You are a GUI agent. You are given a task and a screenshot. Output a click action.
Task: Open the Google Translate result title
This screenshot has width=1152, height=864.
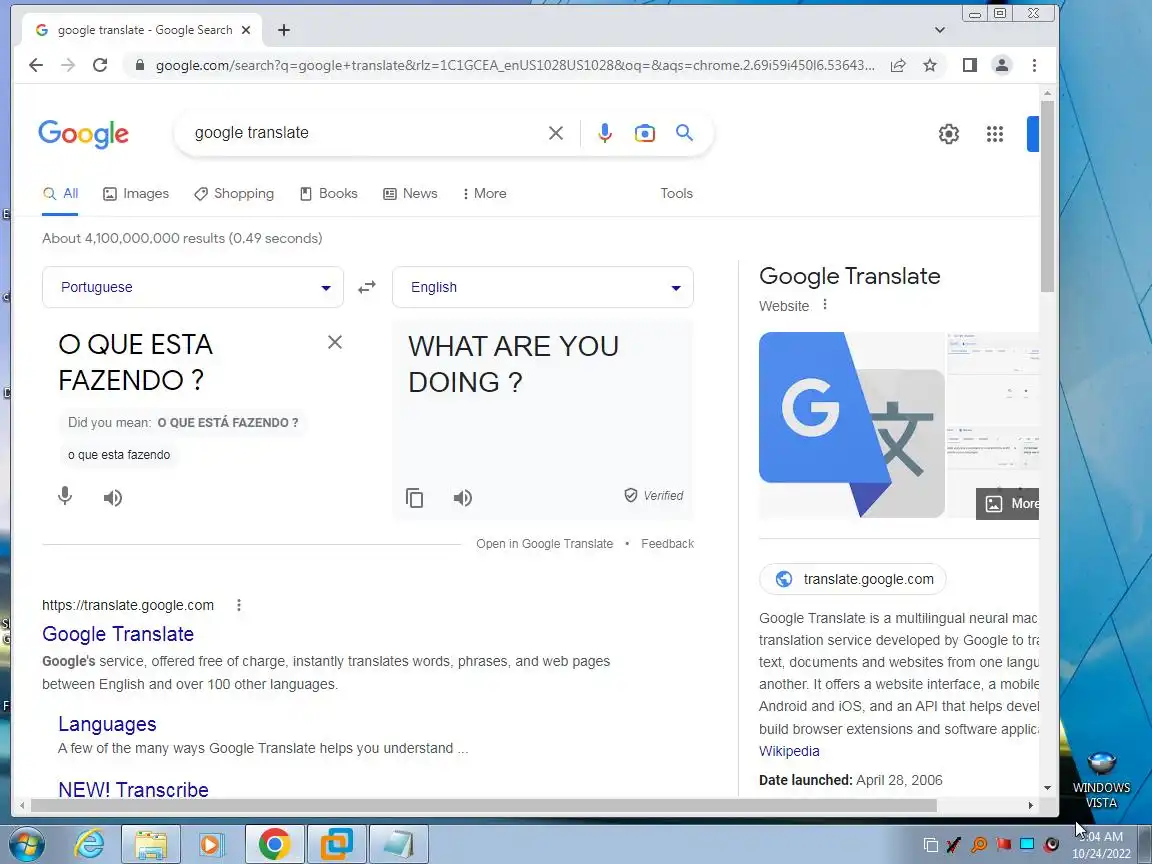point(118,634)
